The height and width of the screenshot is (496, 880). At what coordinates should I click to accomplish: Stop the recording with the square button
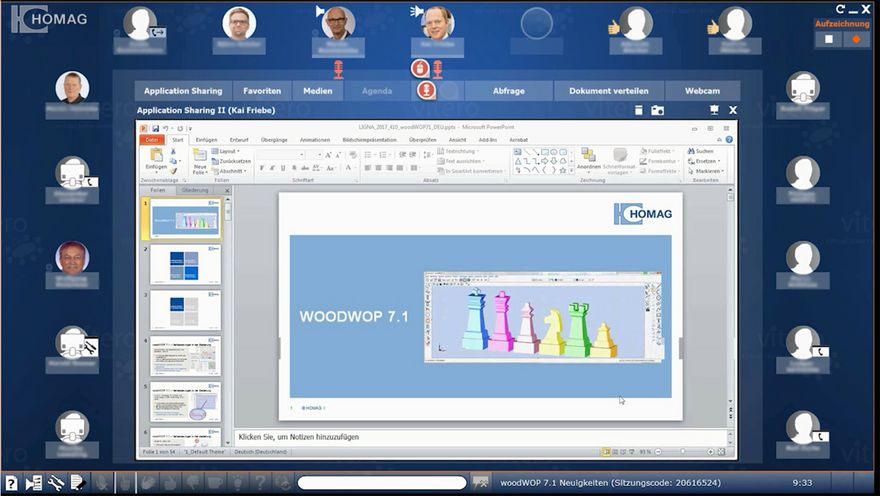(x=829, y=39)
